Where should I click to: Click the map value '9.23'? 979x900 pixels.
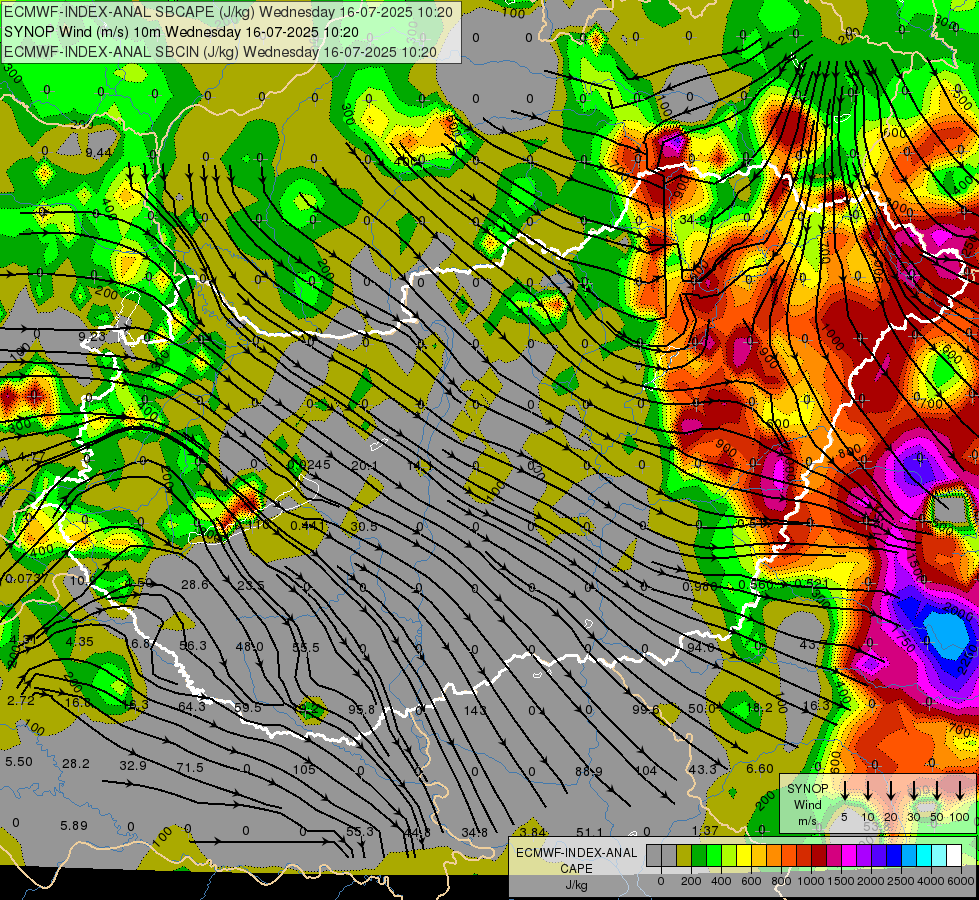pos(92,336)
